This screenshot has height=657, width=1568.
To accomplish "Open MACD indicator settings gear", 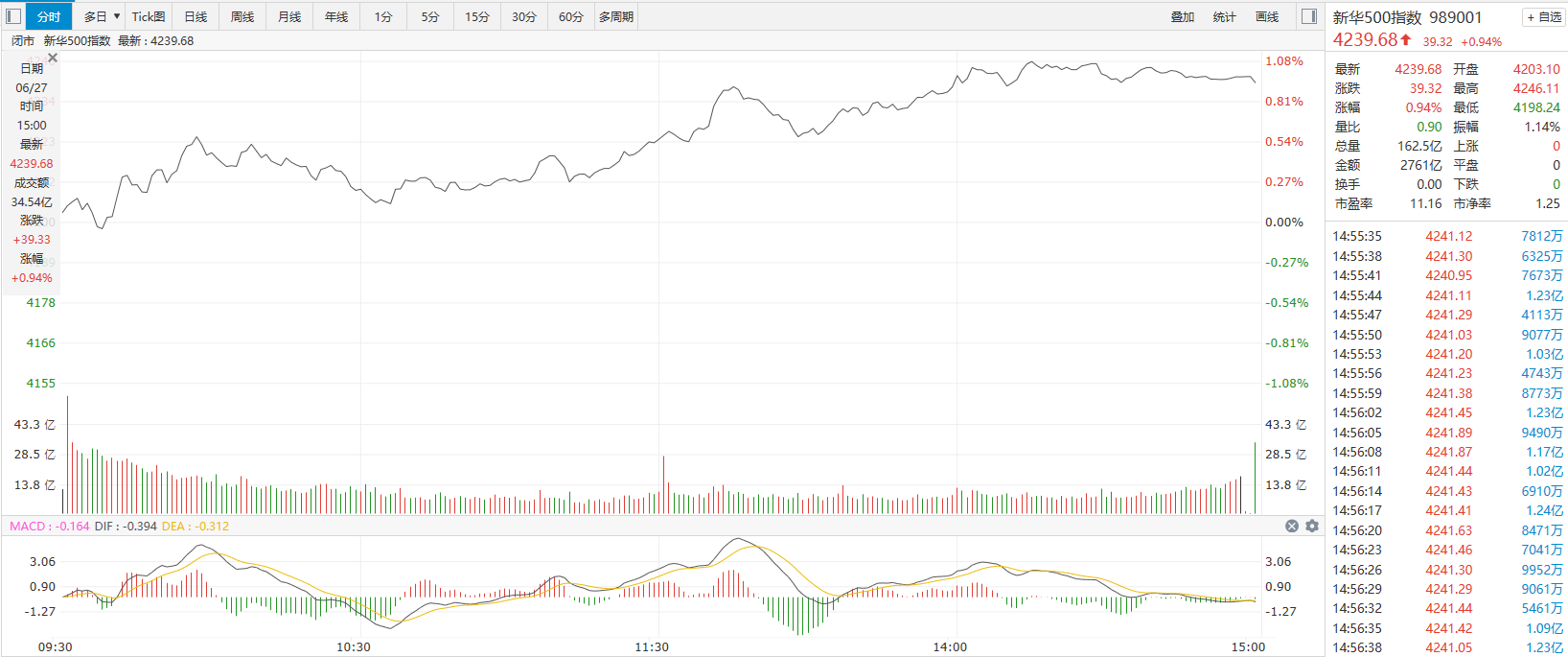I will click(1312, 526).
